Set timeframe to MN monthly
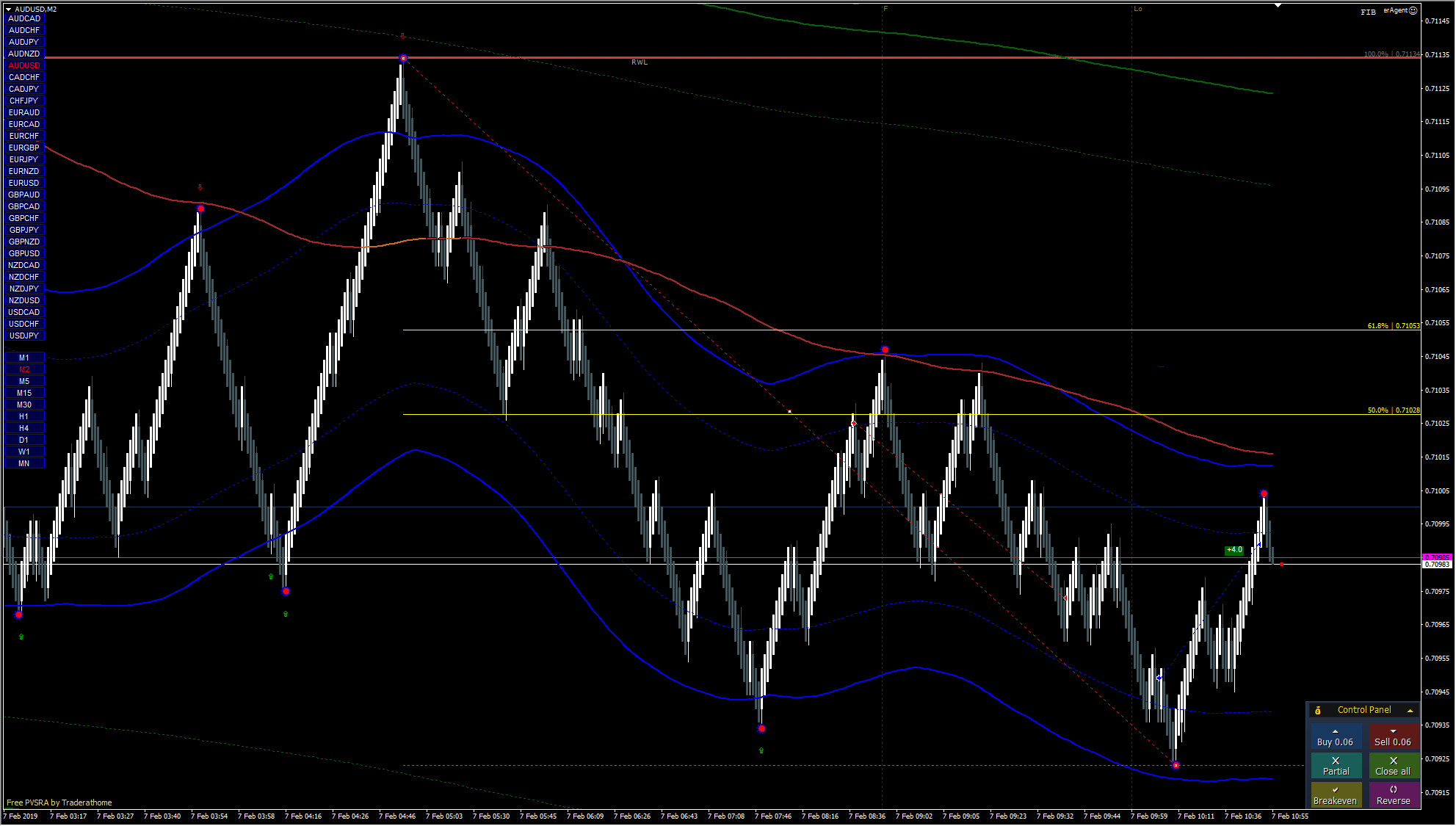This screenshot has width=1456, height=826. pyautogui.click(x=24, y=463)
